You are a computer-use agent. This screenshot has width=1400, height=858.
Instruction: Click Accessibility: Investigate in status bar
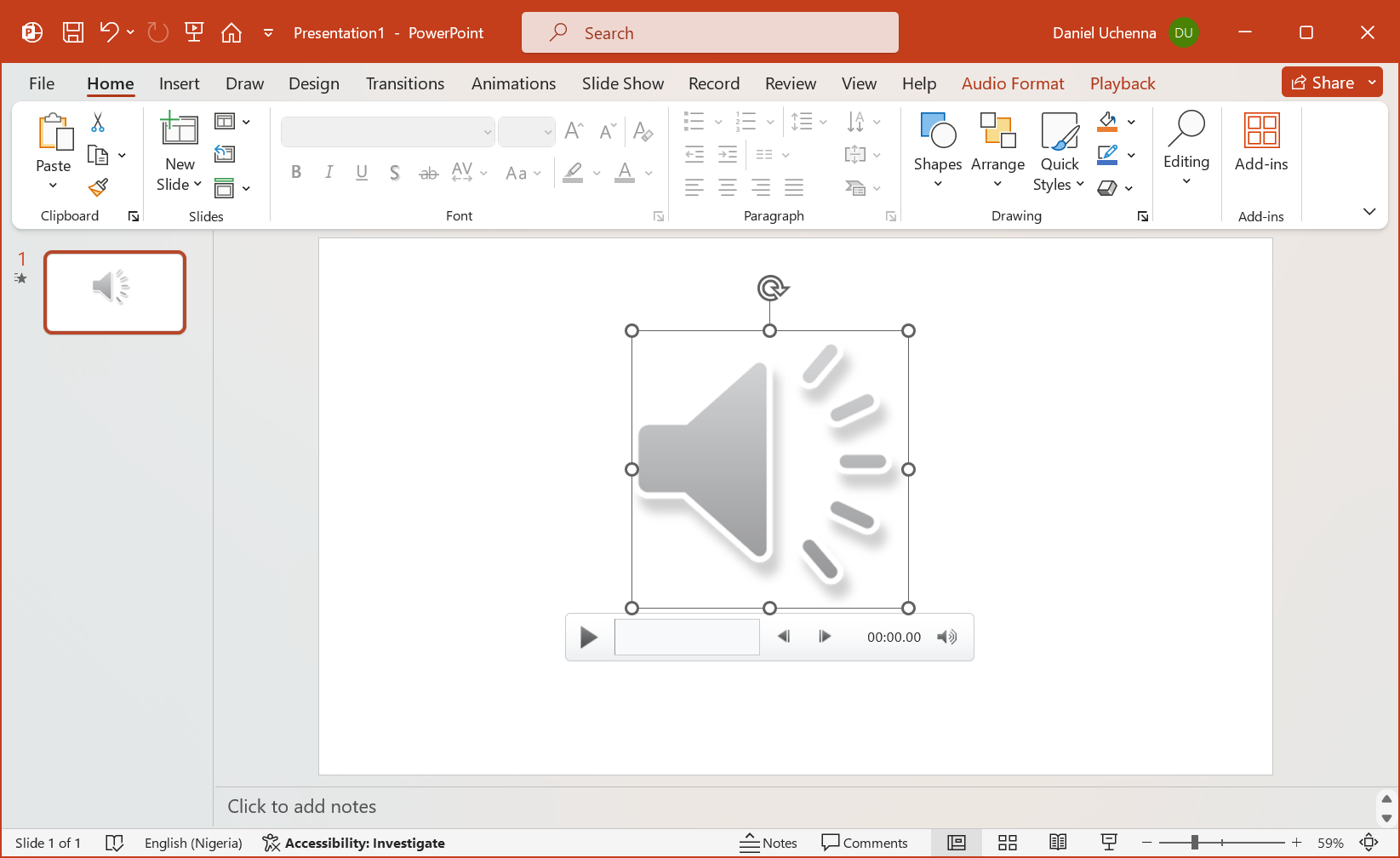pyautogui.click(x=354, y=843)
